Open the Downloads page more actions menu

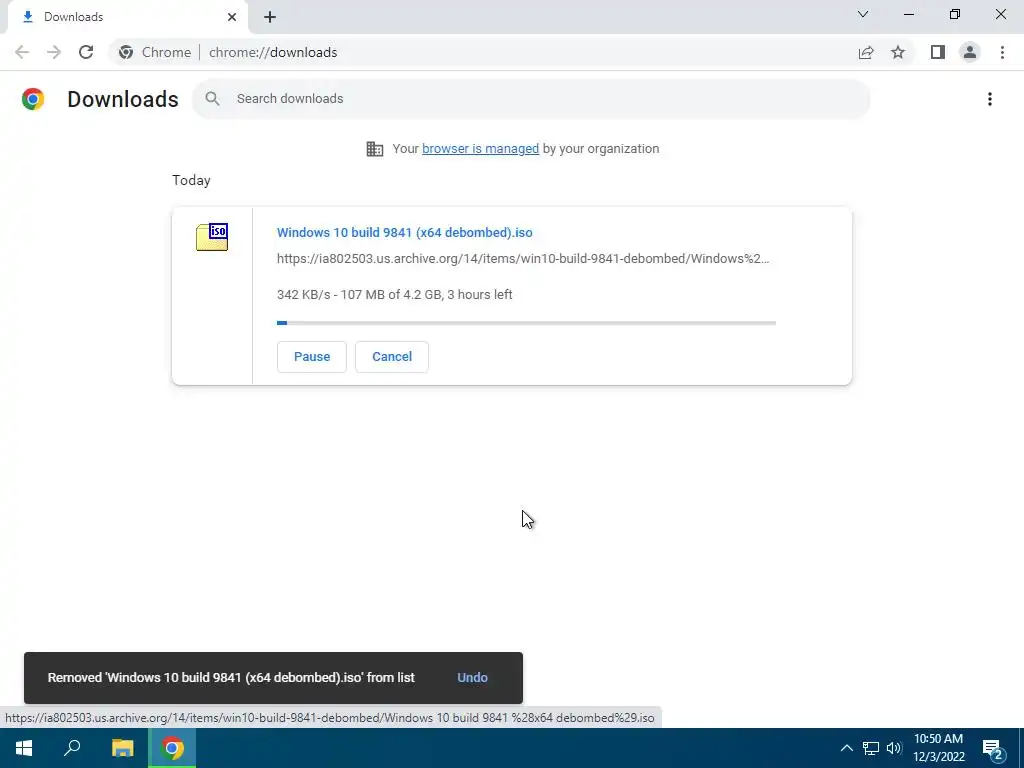coord(990,99)
